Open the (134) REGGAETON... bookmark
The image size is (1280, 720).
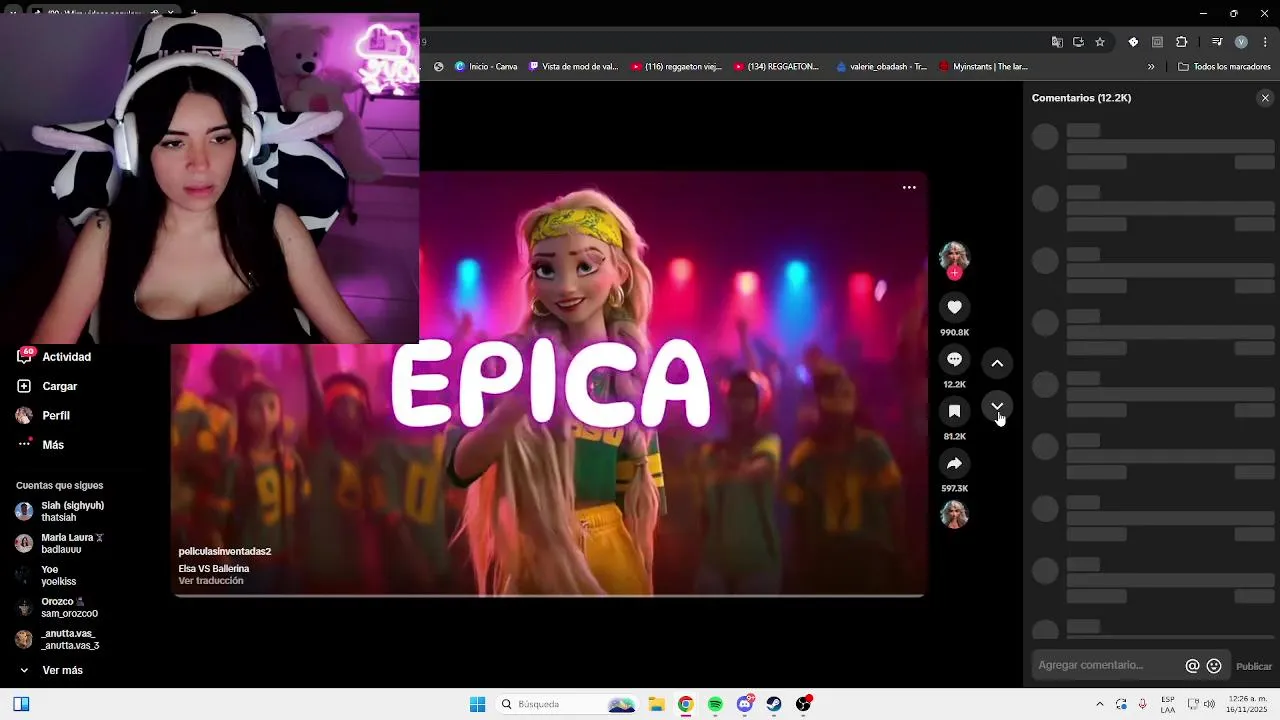tap(776, 67)
